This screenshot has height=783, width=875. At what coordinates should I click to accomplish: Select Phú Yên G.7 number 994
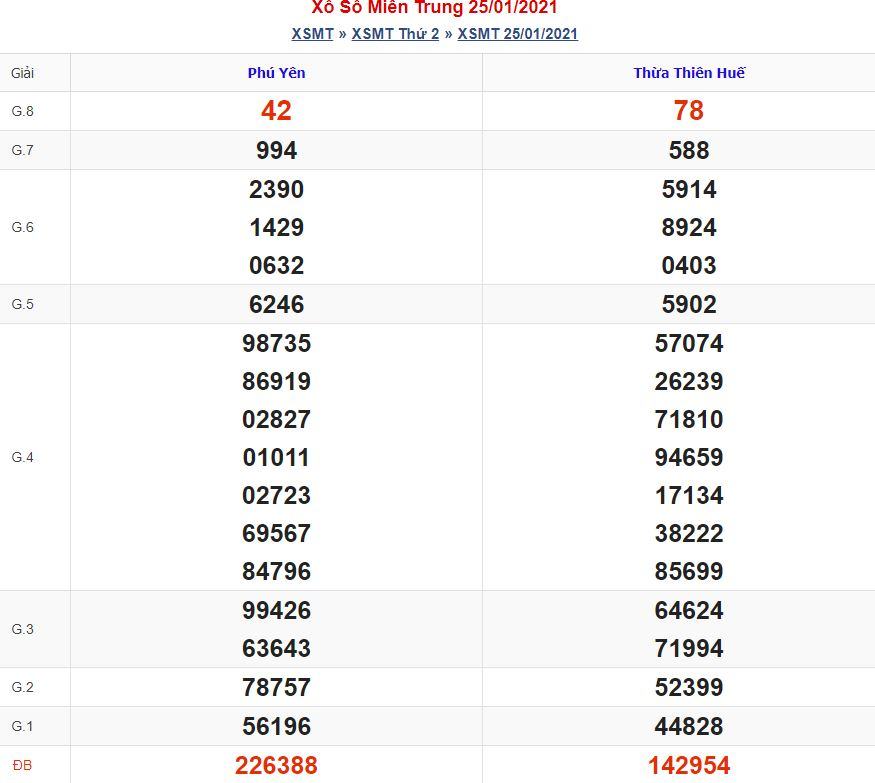click(276, 150)
